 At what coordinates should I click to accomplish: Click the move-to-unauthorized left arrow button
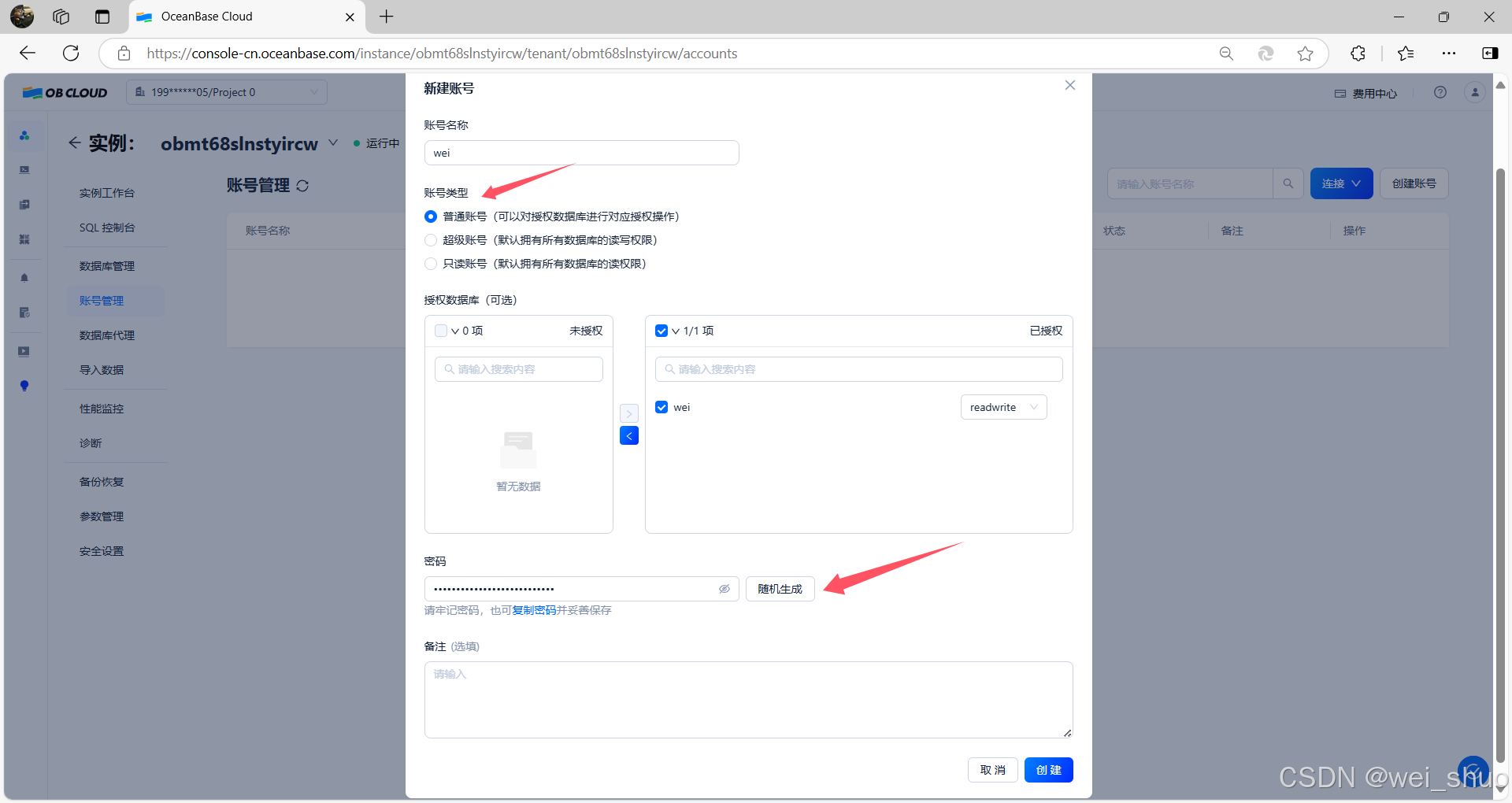pos(628,435)
